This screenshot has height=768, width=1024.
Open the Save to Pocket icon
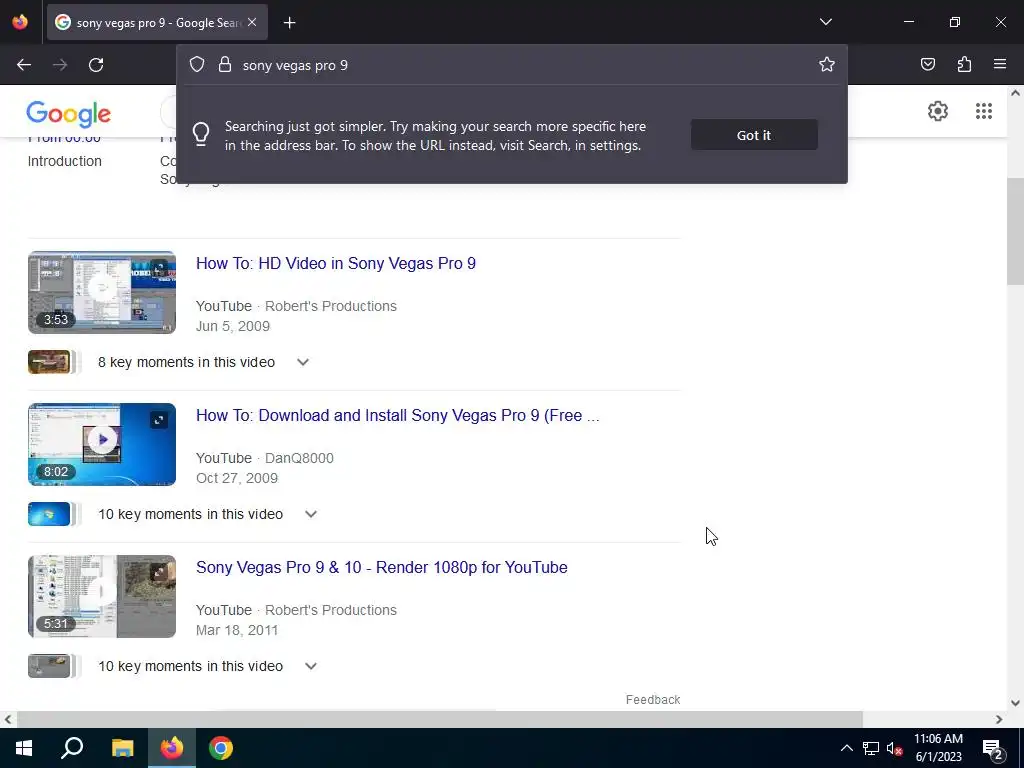click(928, 64)
